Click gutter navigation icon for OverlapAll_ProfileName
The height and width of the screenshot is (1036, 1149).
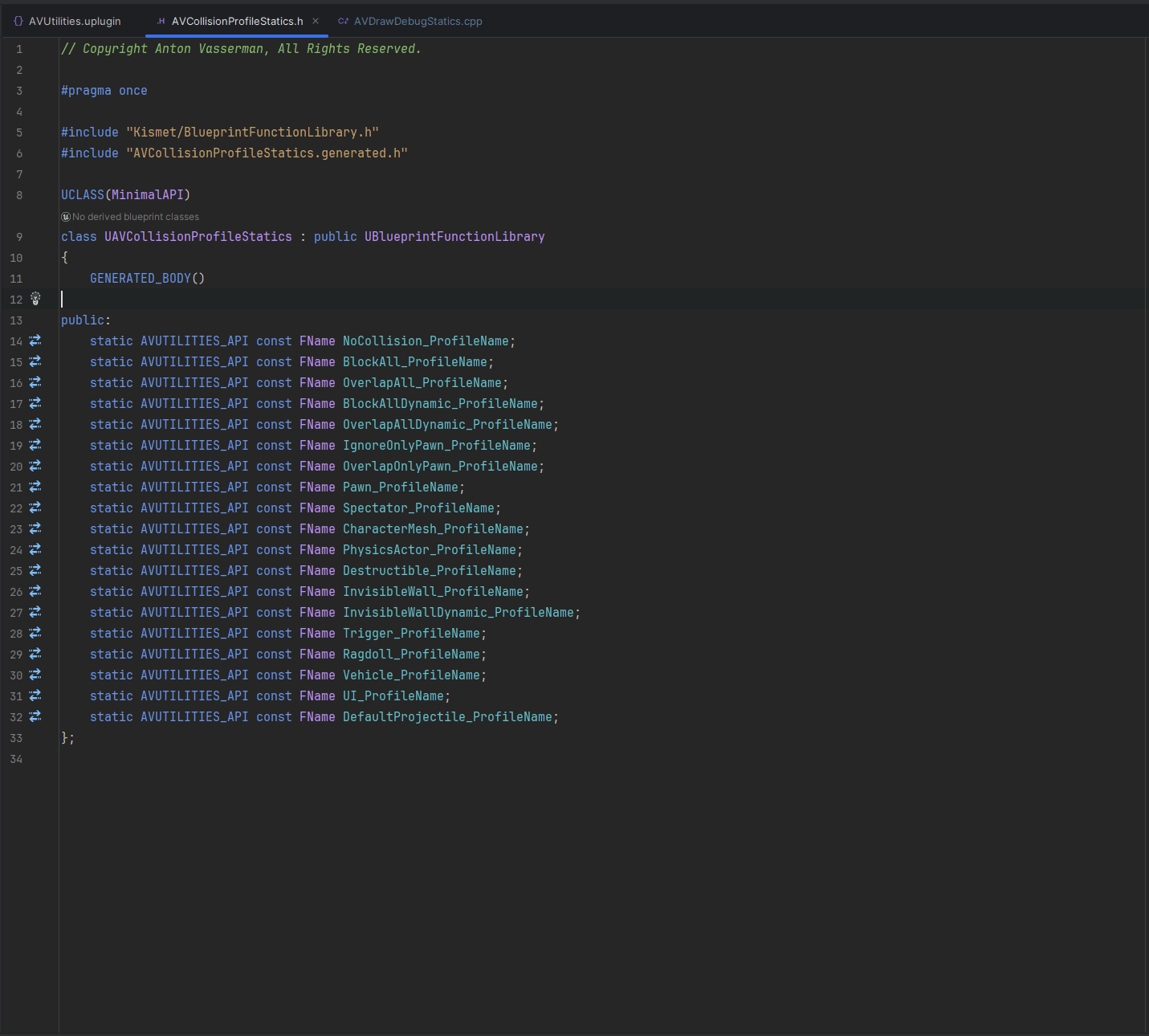pos(35,382)
